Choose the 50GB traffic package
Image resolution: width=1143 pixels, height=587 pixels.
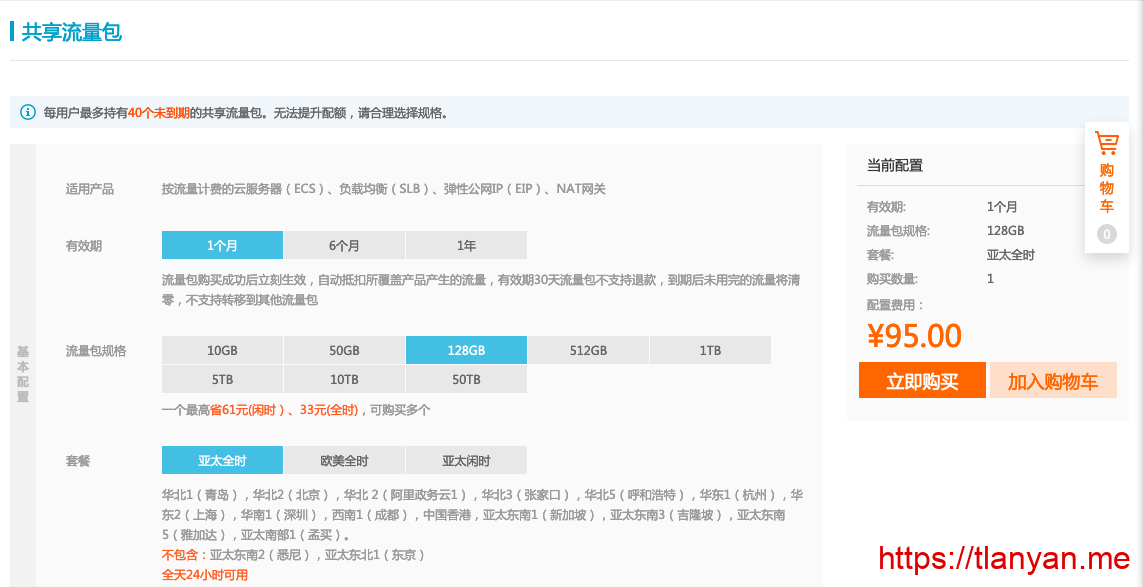pos(344,350)
